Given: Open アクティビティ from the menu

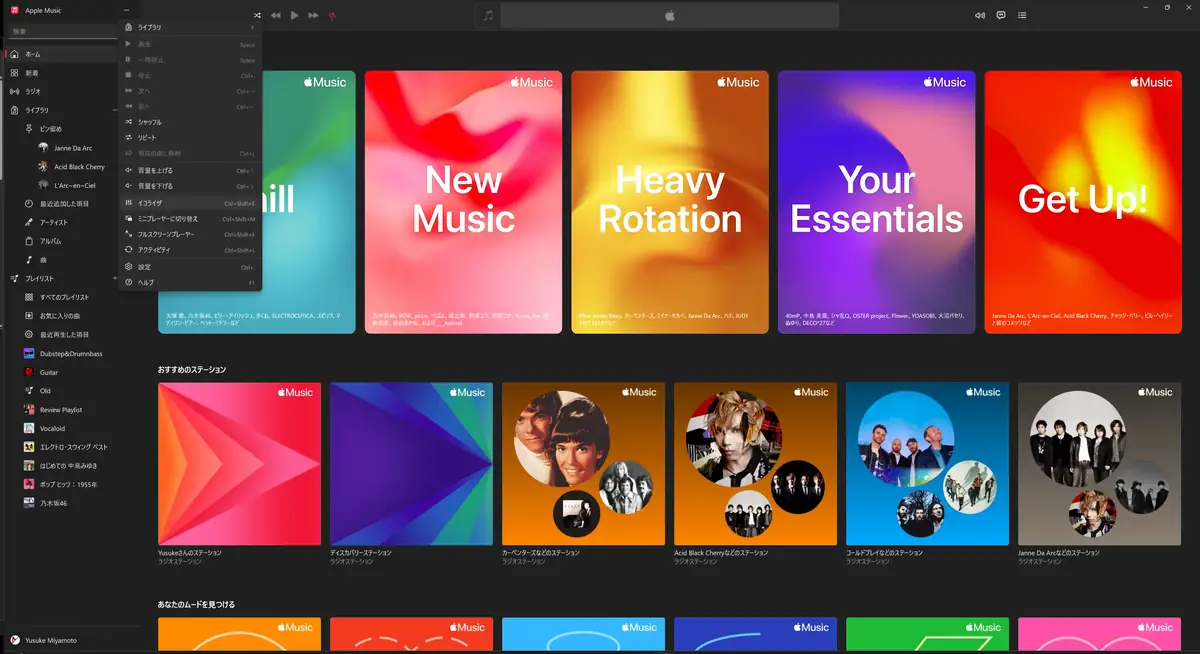Looking at the screenshot, I should pyautogui.click(x=189, y=250).
